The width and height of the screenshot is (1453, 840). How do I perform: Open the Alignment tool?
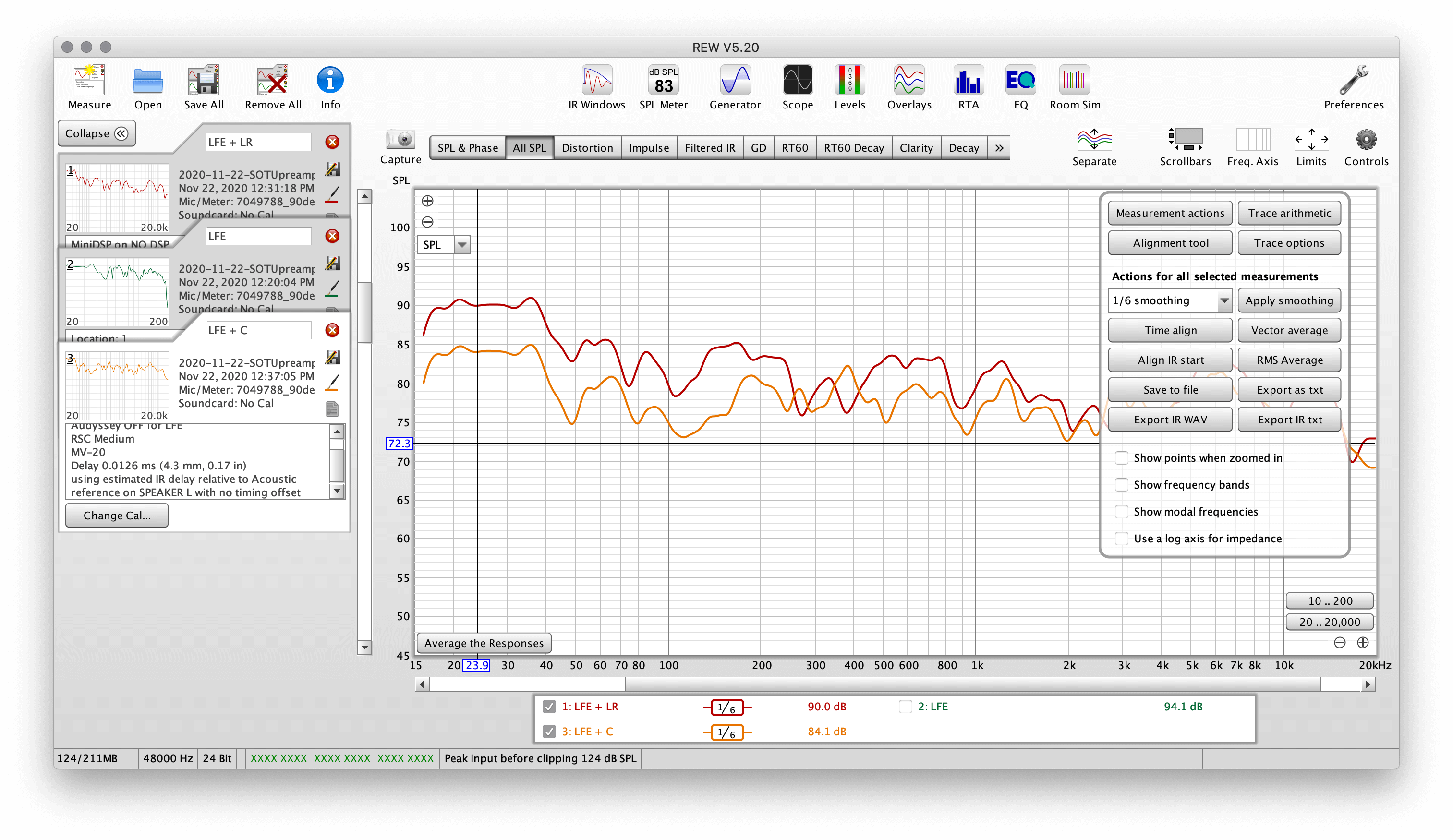coord(1170,243)
